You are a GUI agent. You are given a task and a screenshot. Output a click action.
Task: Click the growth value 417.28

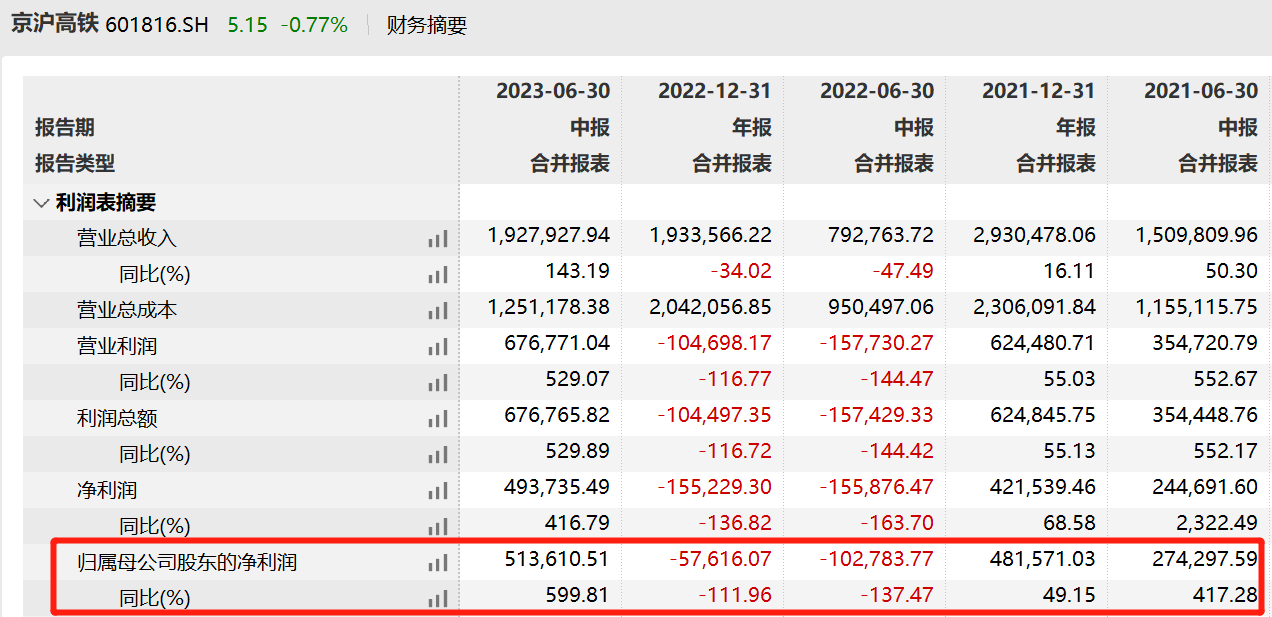[1226, 595]
